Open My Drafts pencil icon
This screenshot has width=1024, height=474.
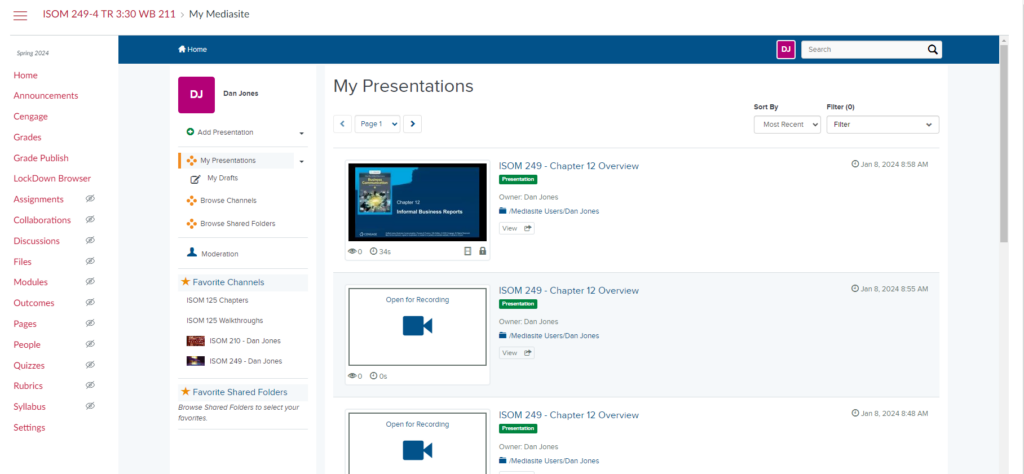(x=195, y=179)
